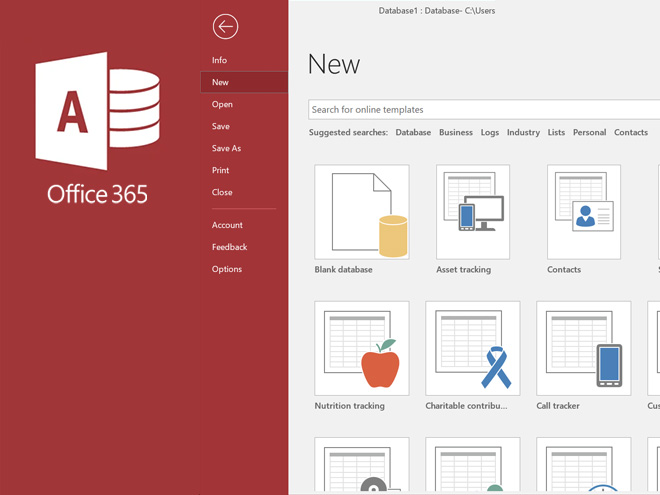Click the Database suggested search link
The width and height of the screenshot is (660, 495).
(413, 133)
